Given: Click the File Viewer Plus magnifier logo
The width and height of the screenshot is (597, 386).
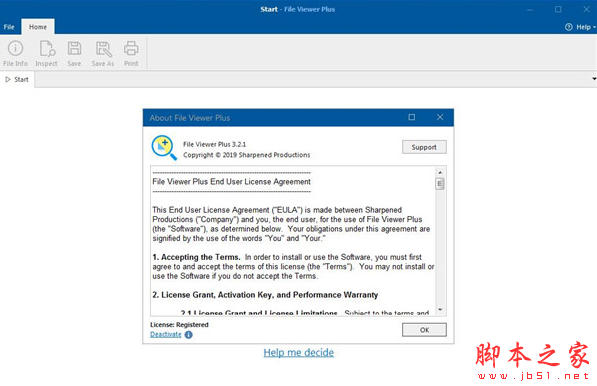Looking at the screenshot, I should pyautogui.click(x=164, y=148).
